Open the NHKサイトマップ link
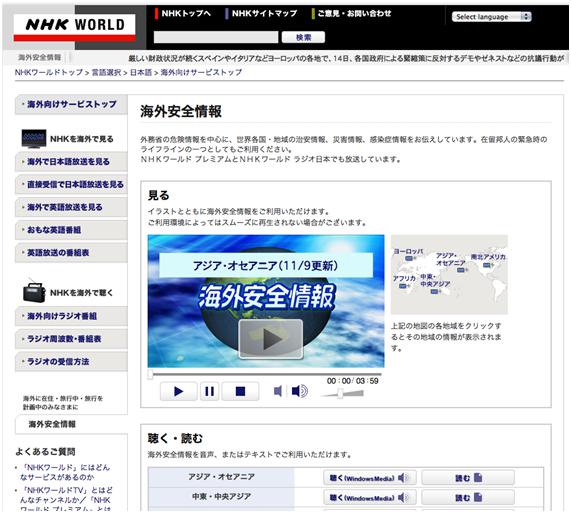 click(x=264, y=13)
